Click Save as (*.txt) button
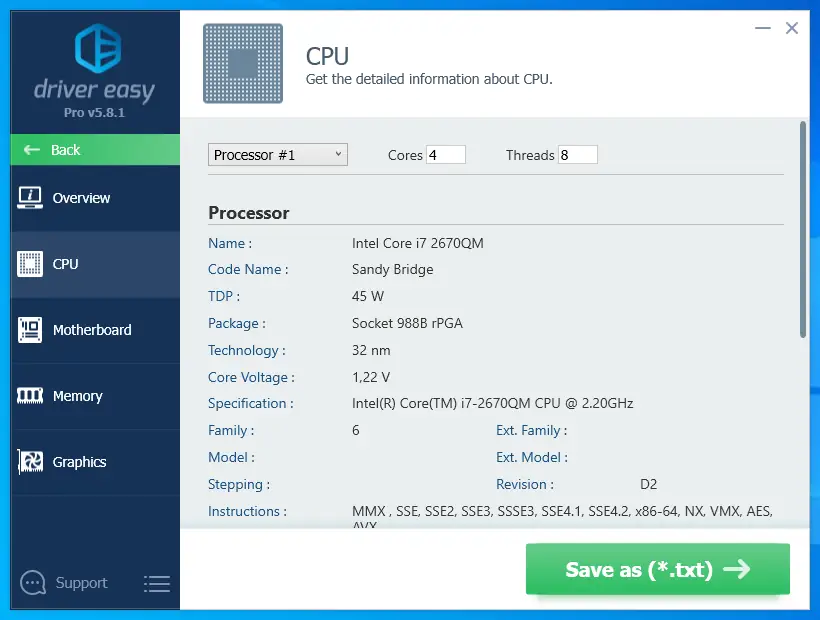Image resolution: width=820 pixels, height=620 pixels. 658,569
